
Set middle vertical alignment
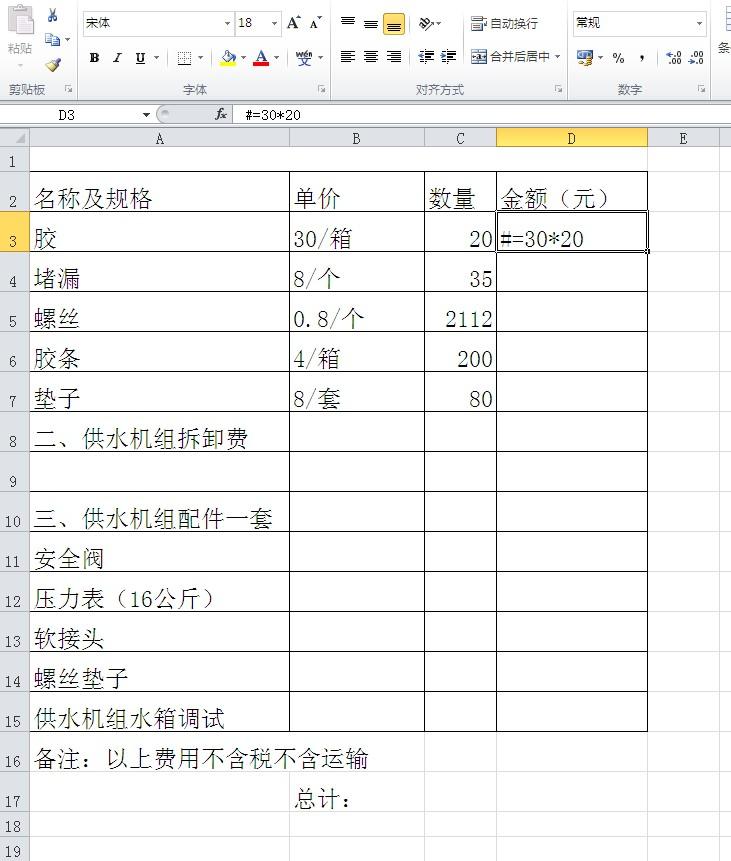(x=371, y=23)
